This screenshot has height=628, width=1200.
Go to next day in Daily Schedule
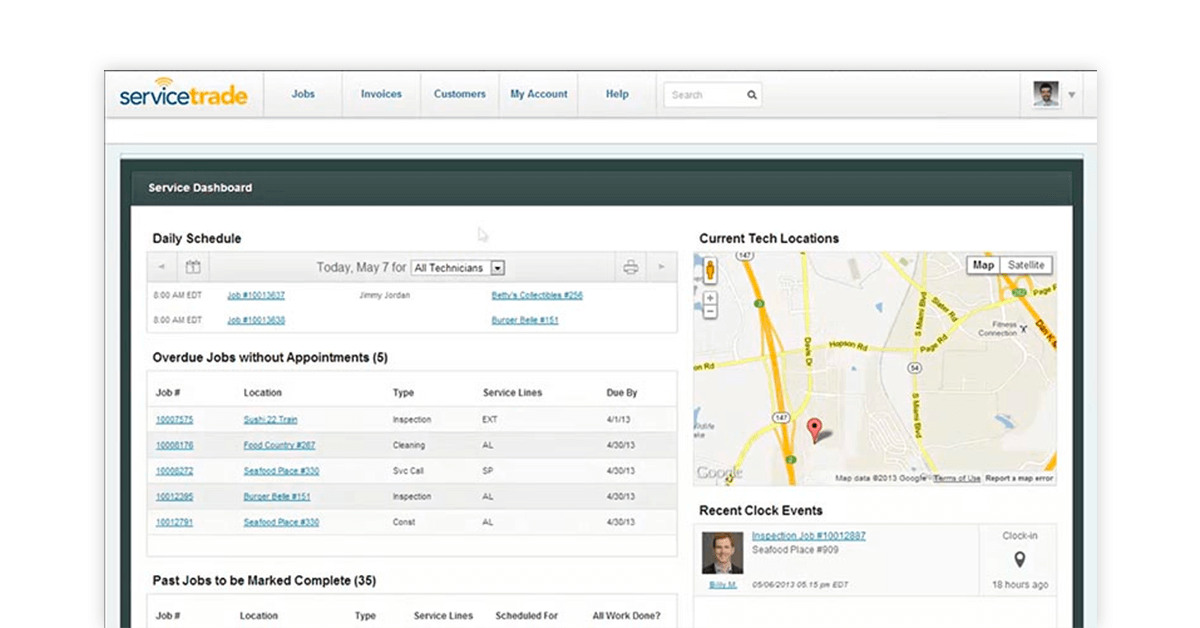(x=661, y=267)
